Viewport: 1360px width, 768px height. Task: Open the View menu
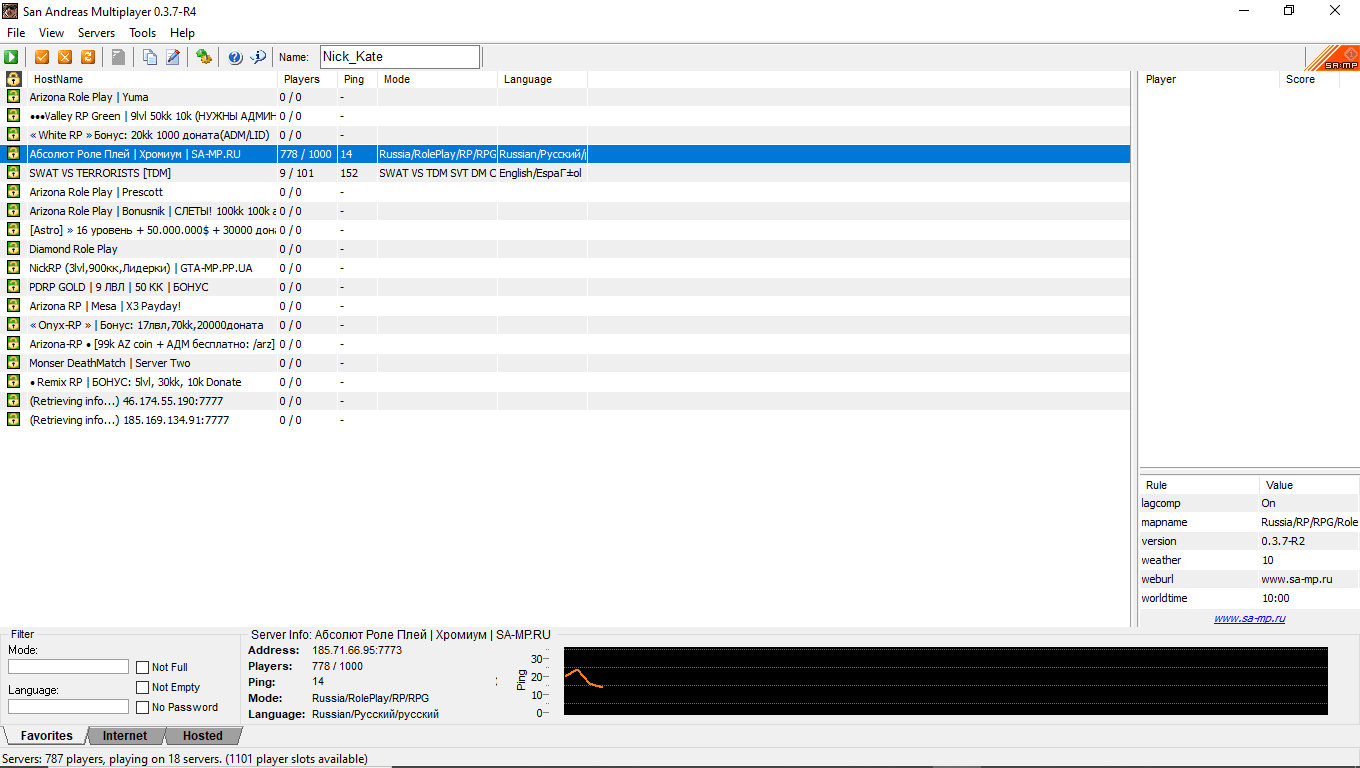pyautogui.click(x=51, y=33)
